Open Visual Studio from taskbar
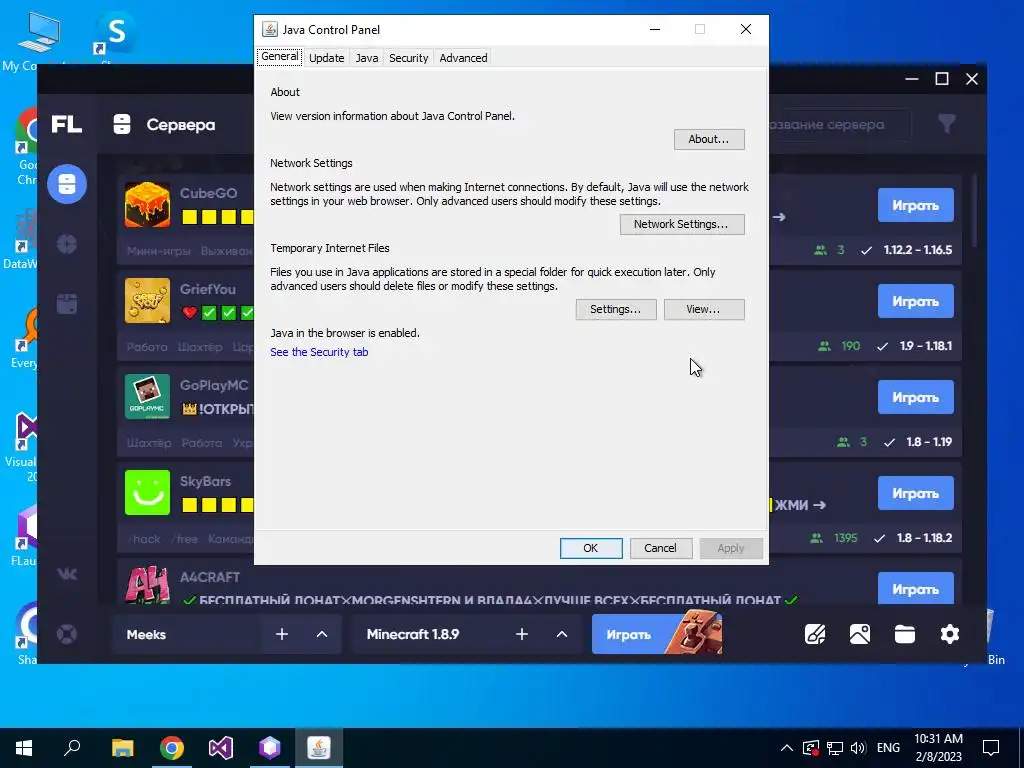The width and height of the screenshot is (1024, 768). (221, 748)
